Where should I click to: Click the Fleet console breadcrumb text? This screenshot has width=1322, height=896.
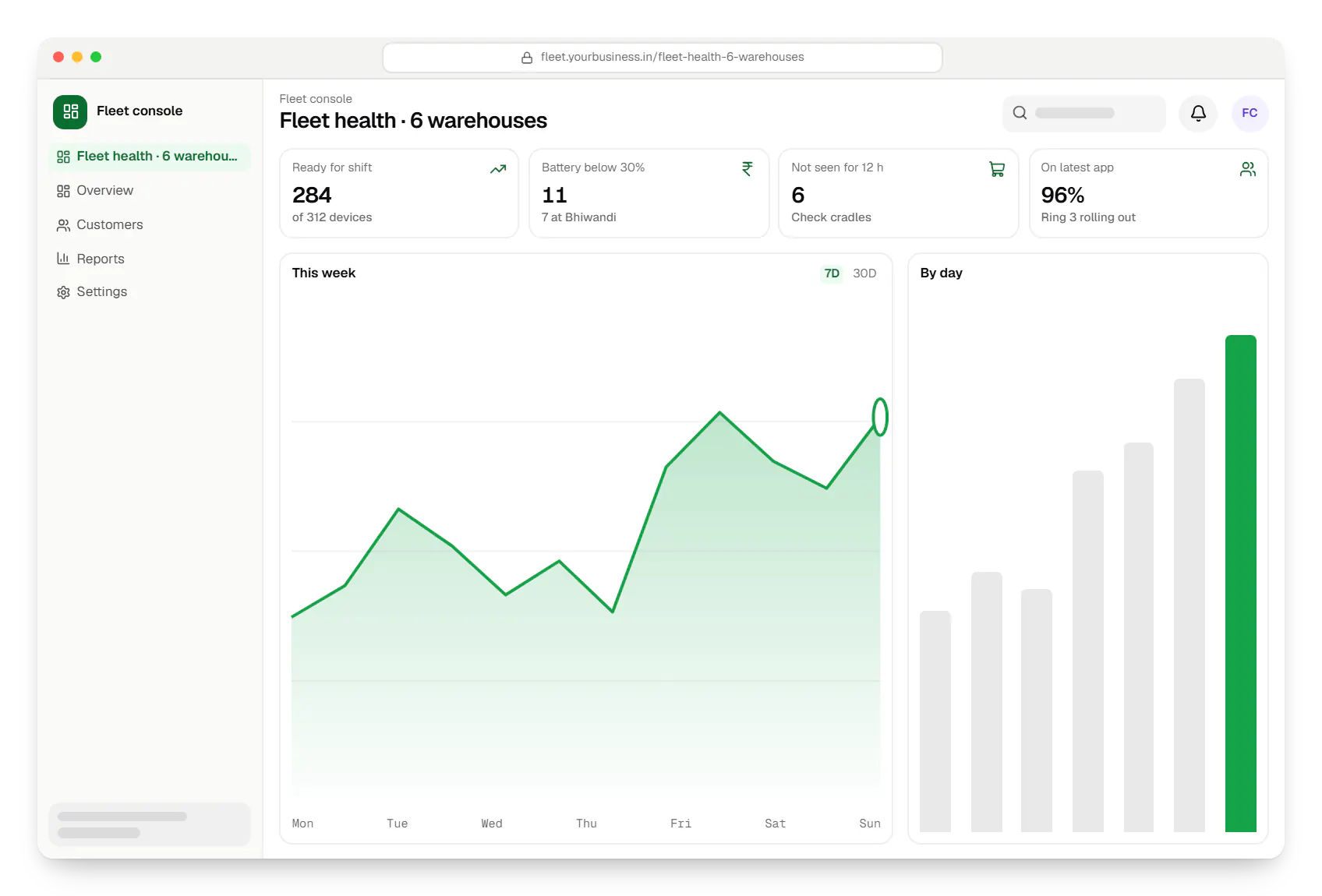pos(316,99)
